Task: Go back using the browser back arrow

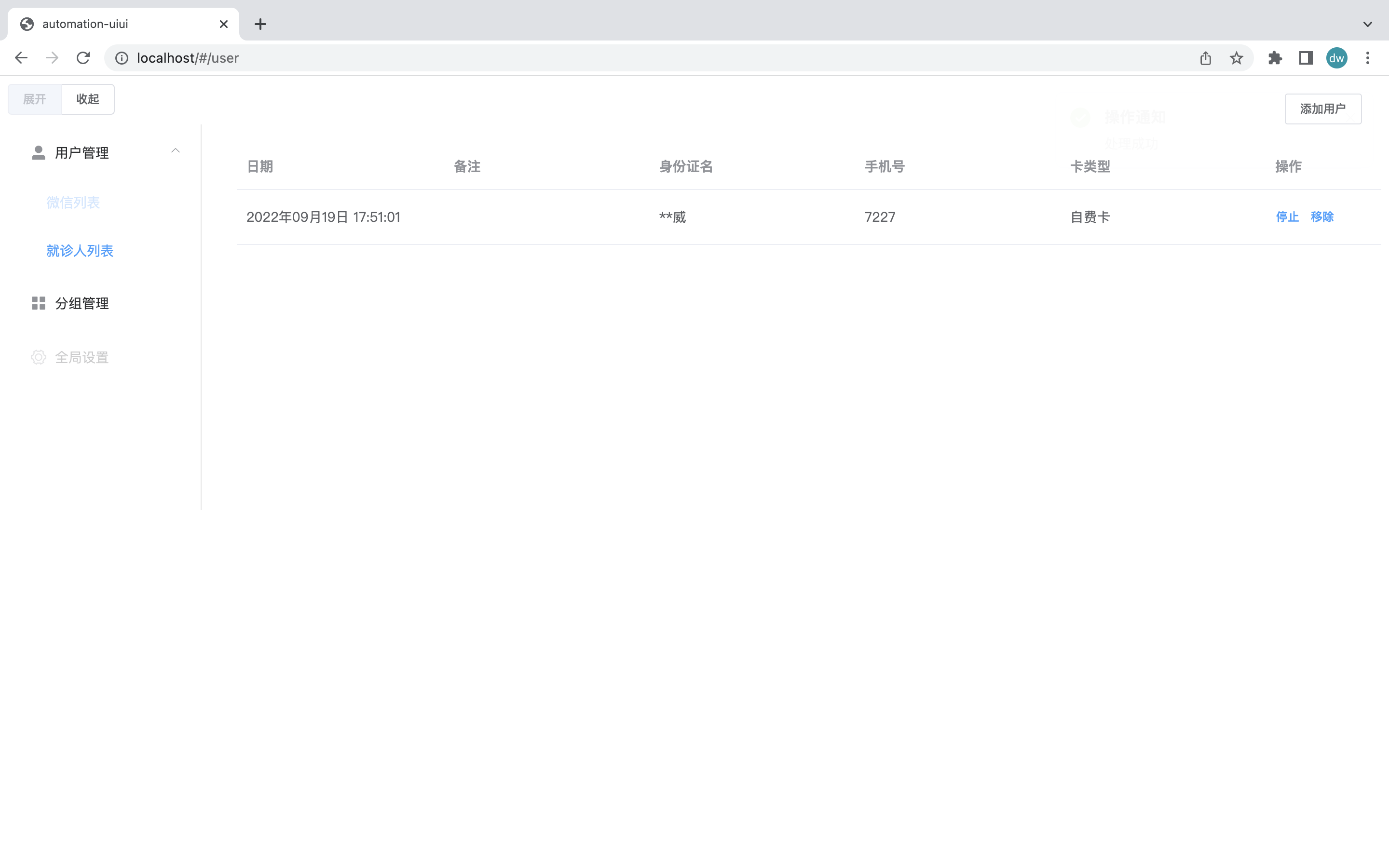Action: coord(21,57)
